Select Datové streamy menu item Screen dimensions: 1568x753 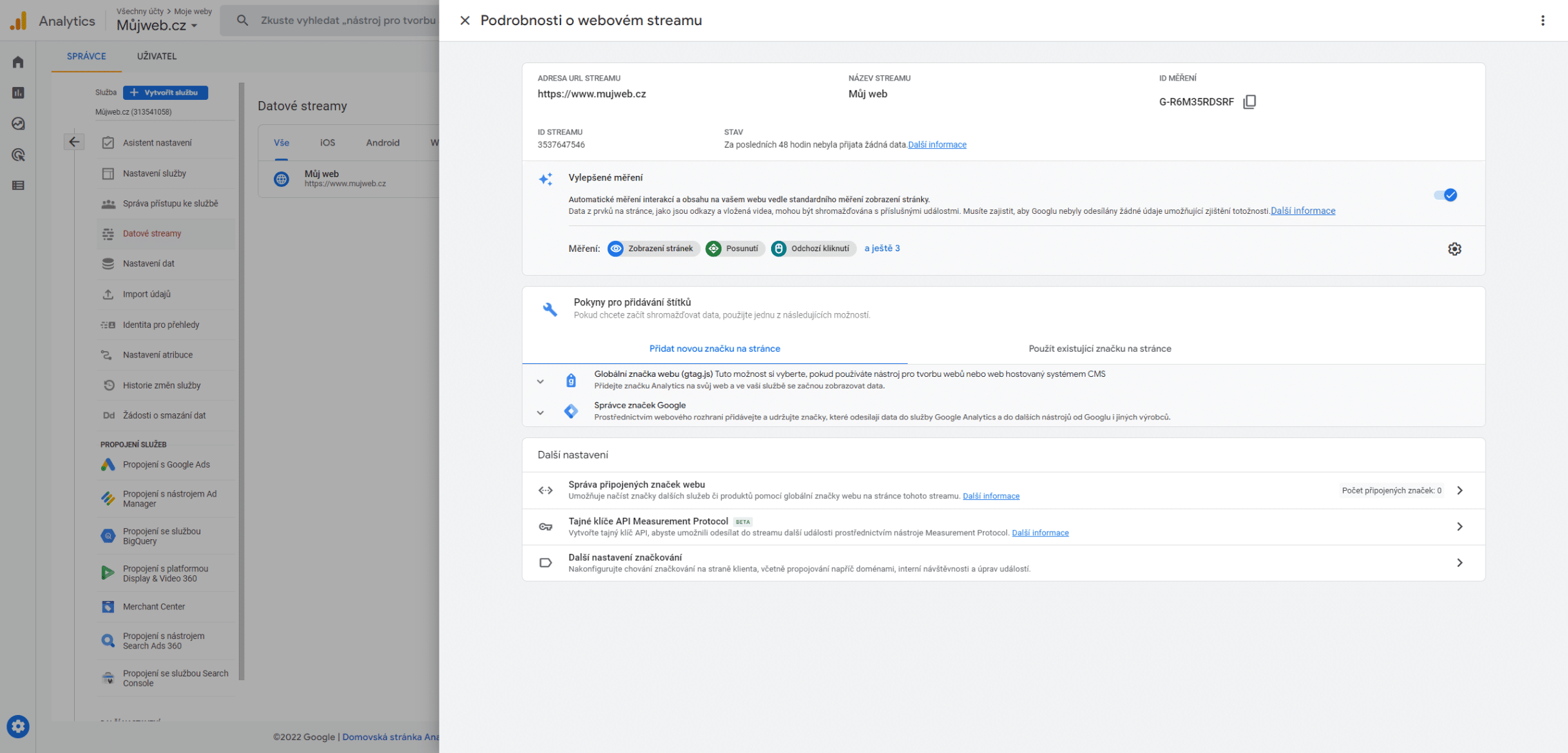tap(166, 233)
